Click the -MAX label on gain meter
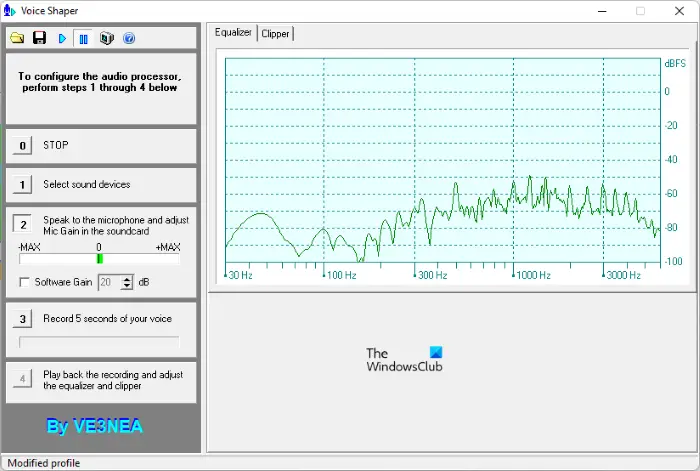 coord(29,247)
